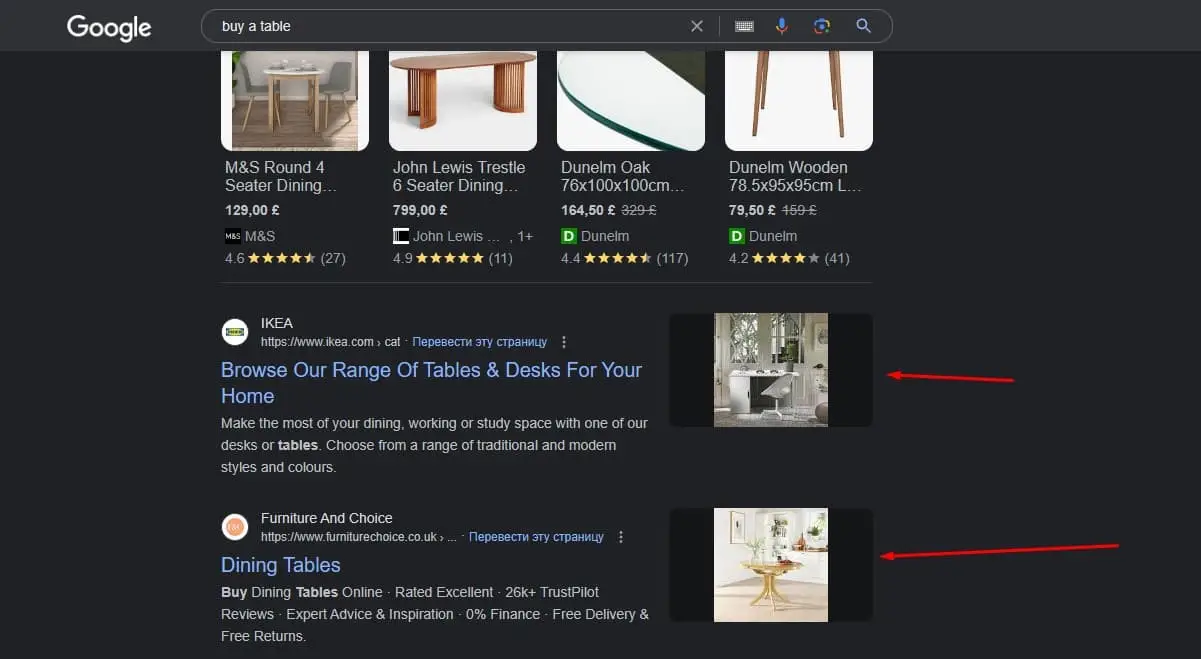Translate the Furniture And Choice page link
This screenshot has height=659, width=1201.
pyautogui.click(x=536, y=537)
